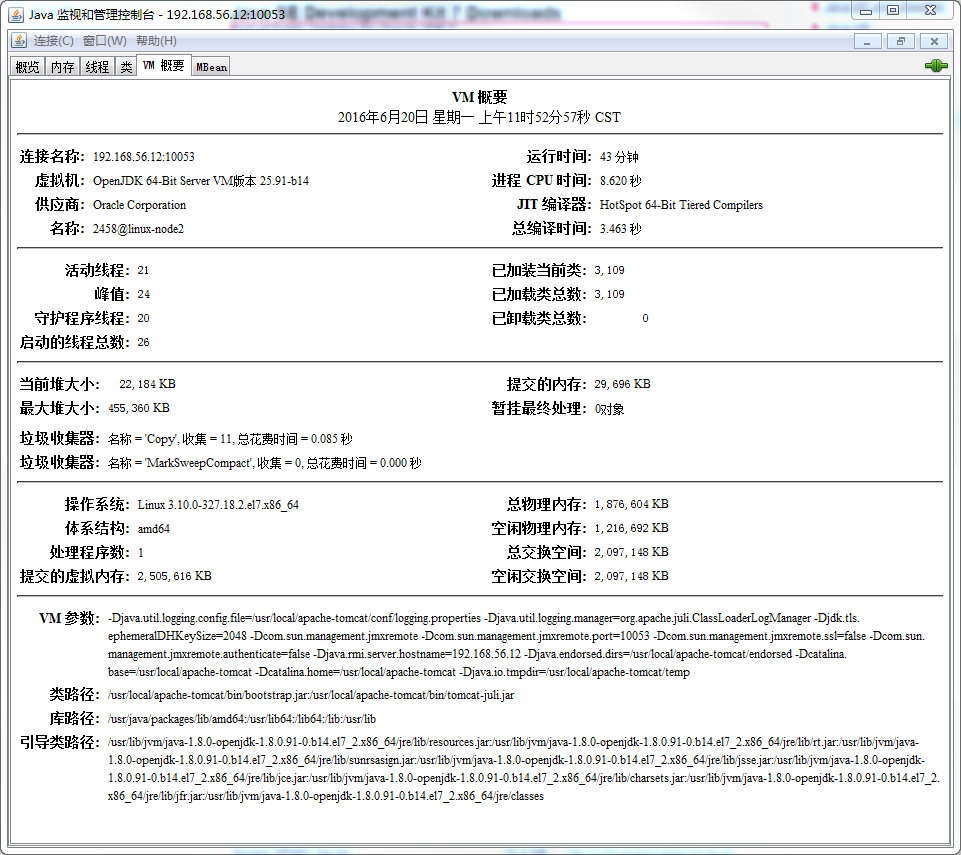The height and width of the screenshot is (855, 961).
Task: Click the OpenJDK 64-Bit Server VM value
Action: point(200,181)
